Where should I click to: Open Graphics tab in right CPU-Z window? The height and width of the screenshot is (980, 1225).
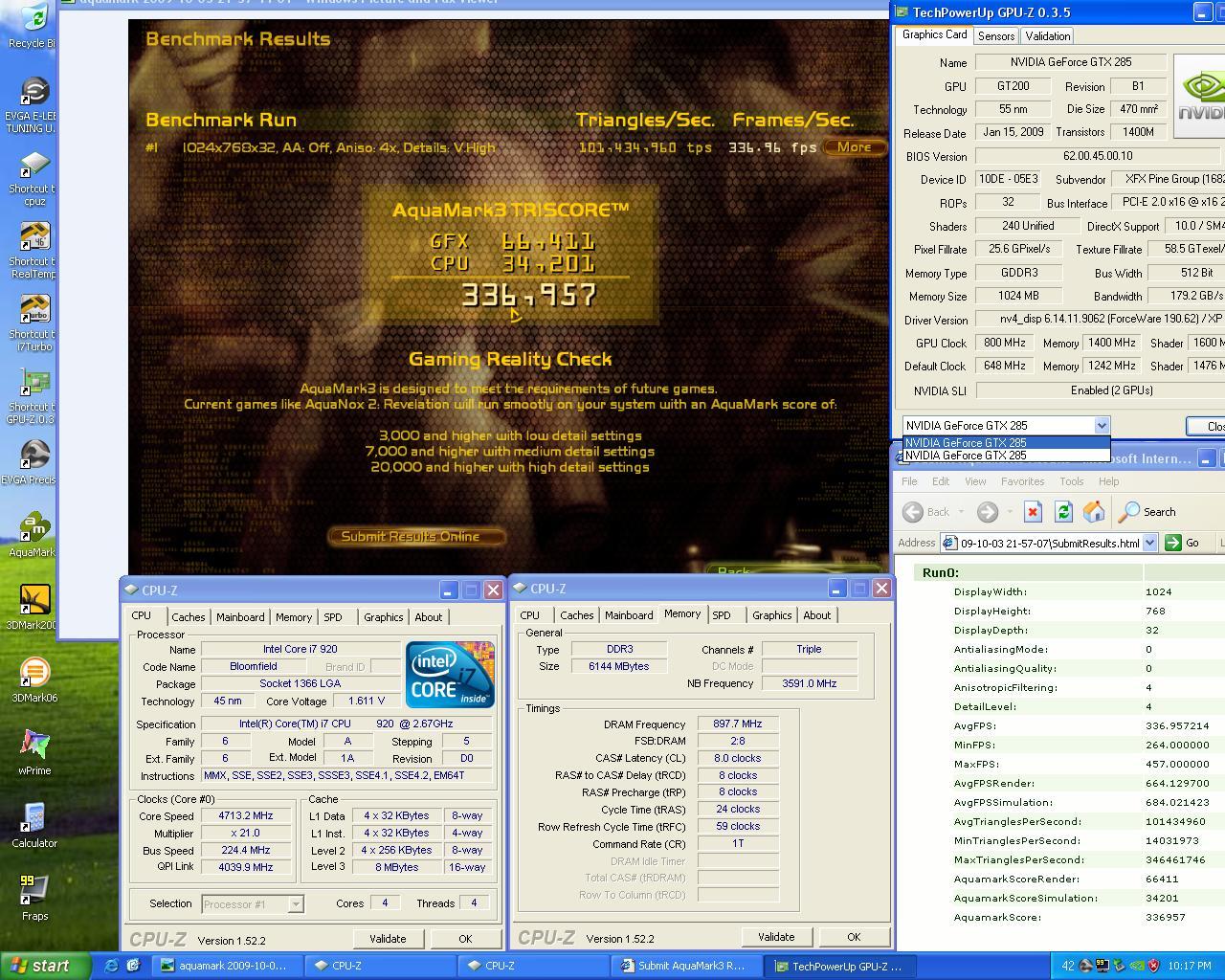click(771, 615)
